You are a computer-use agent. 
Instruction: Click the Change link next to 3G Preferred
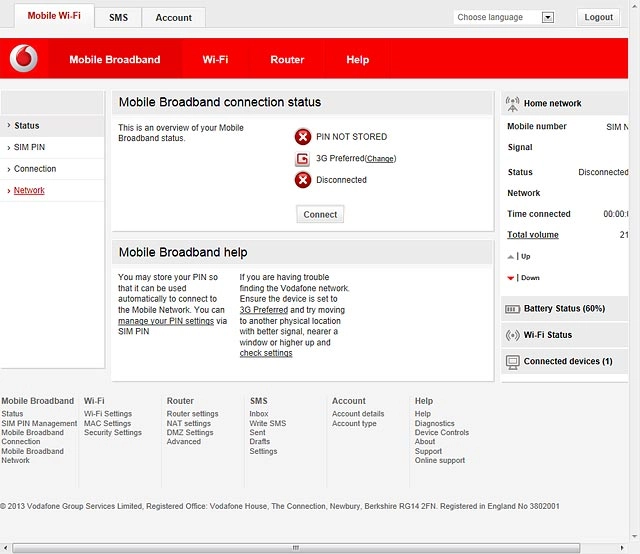click(x=380, y=159)
